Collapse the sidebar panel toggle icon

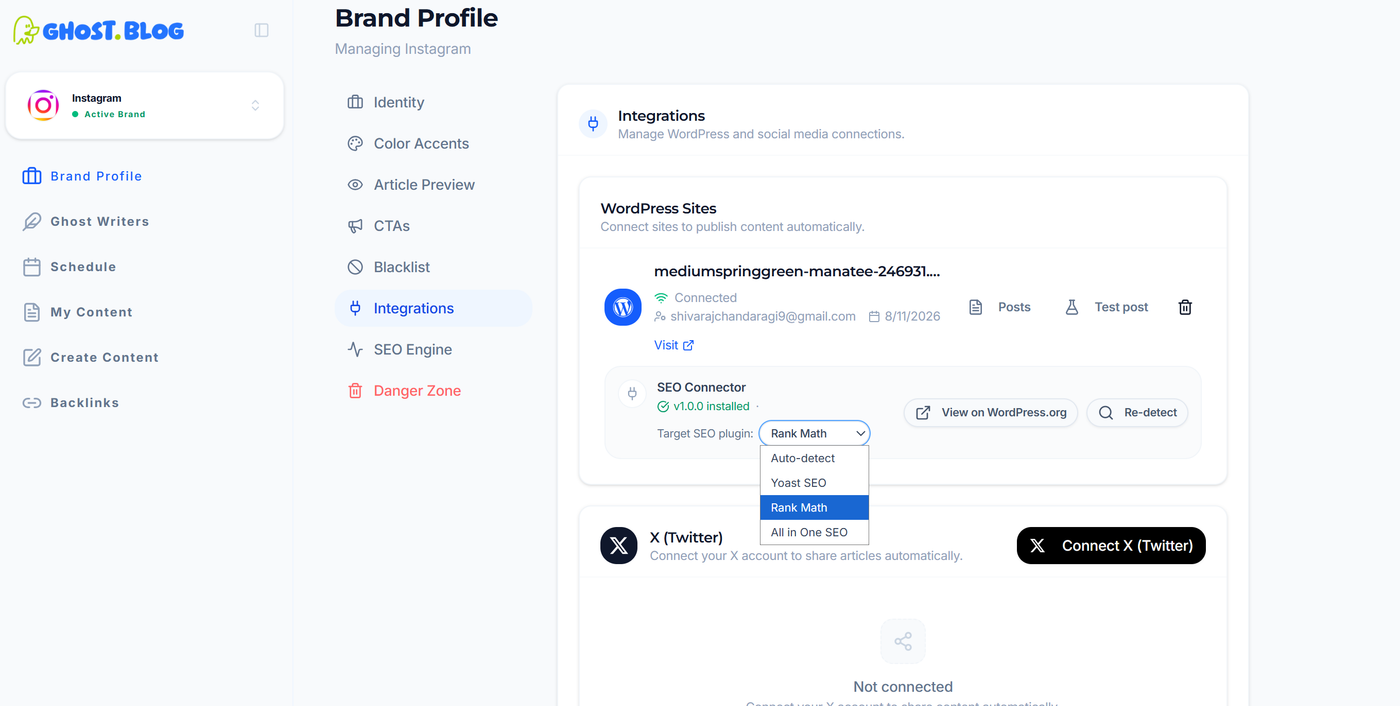[x=262, y=30]
